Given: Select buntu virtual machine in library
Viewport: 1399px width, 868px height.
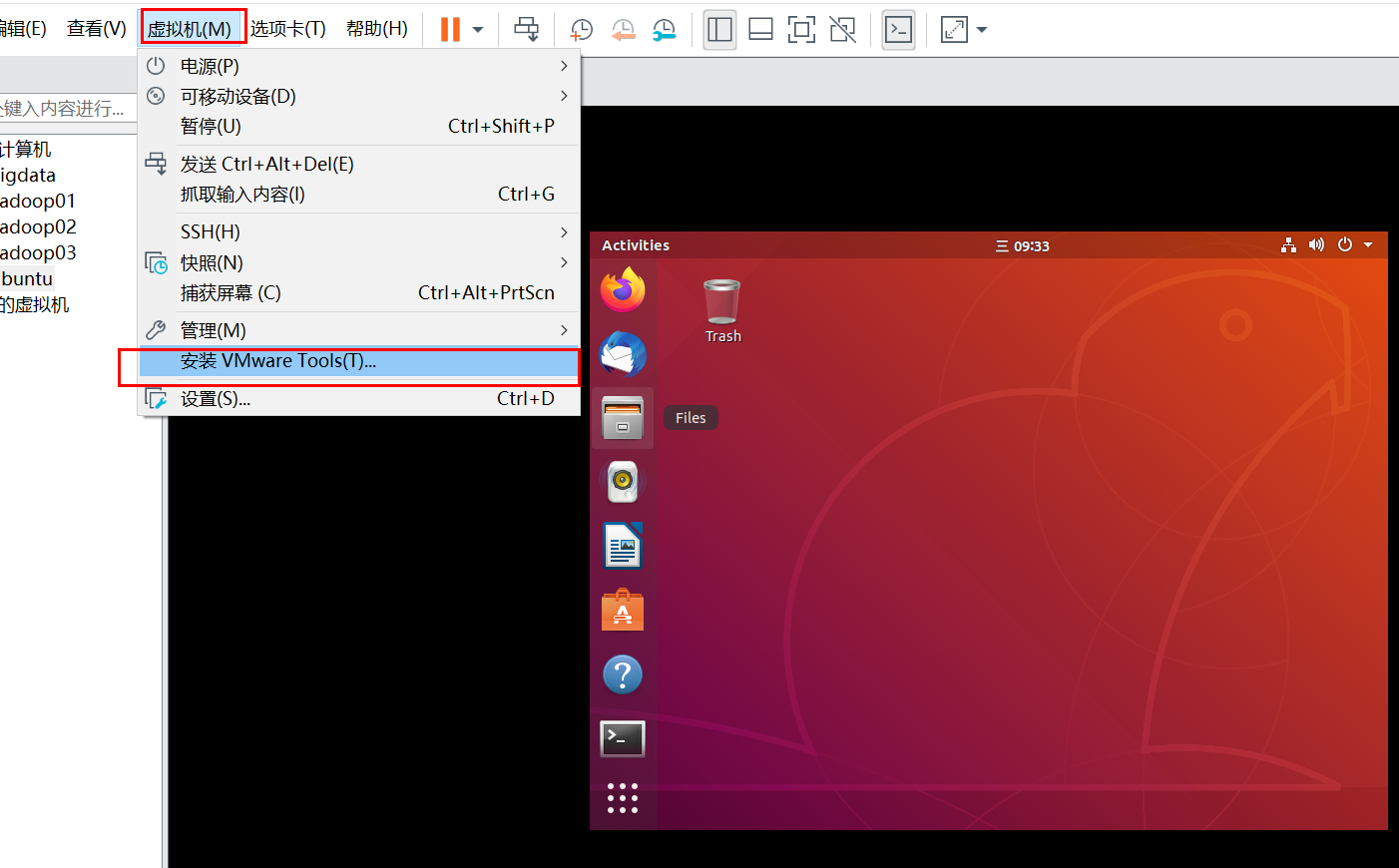Looking at the screenshot, I should (27, 279).
